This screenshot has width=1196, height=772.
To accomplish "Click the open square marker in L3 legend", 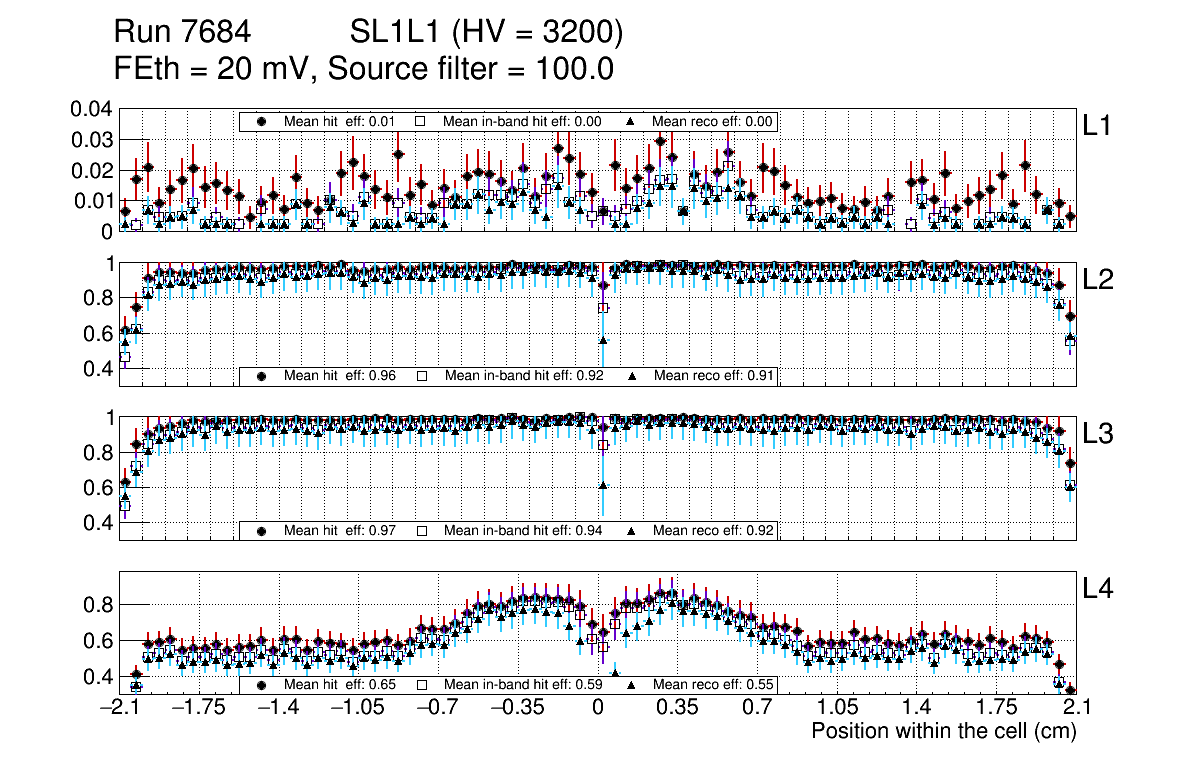I will tap(421, 530).
